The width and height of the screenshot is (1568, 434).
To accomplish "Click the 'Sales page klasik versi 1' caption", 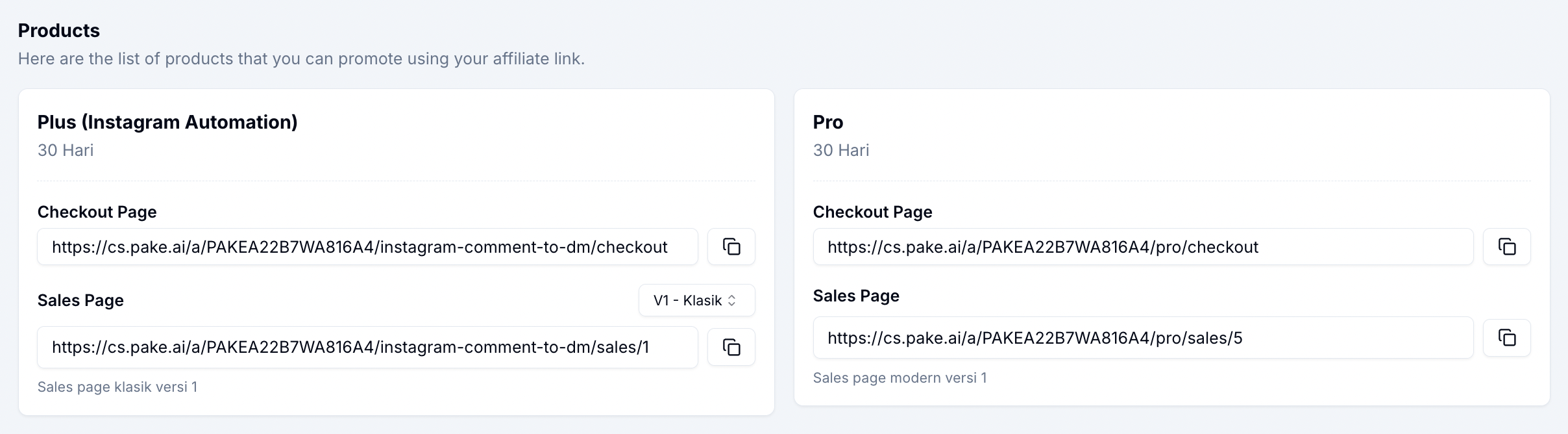I will click(x=117, y=387).
